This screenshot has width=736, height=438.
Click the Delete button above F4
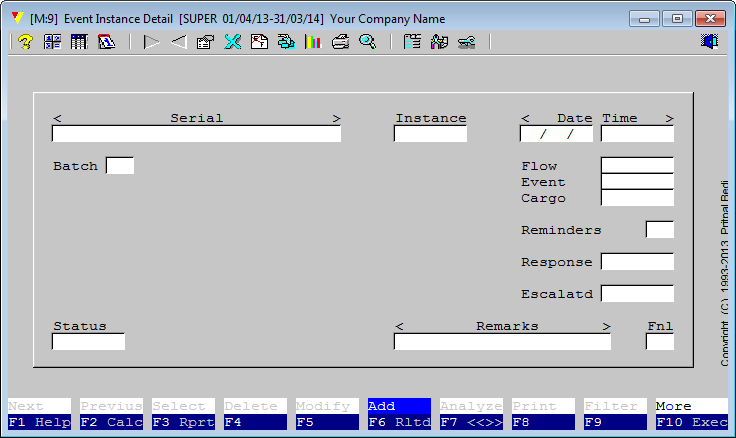[x=255, y=406]
